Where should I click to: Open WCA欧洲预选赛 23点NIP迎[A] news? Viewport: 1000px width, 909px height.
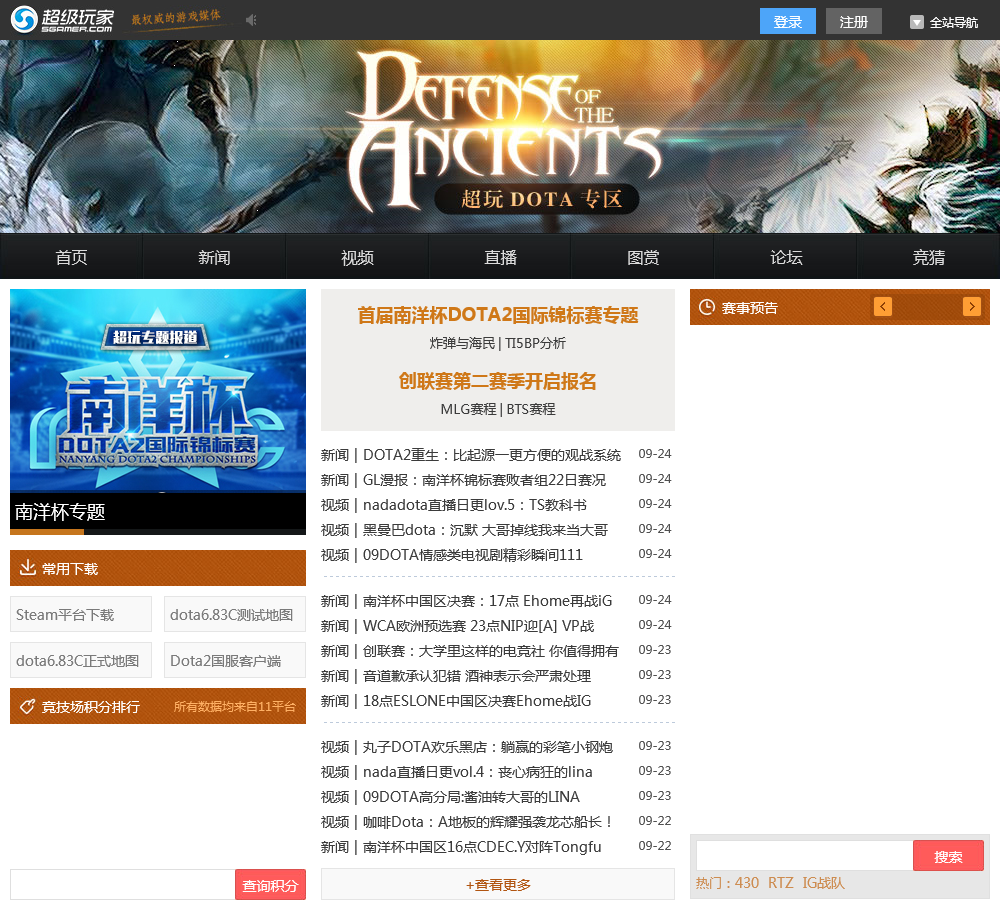[x=478, y=626]
